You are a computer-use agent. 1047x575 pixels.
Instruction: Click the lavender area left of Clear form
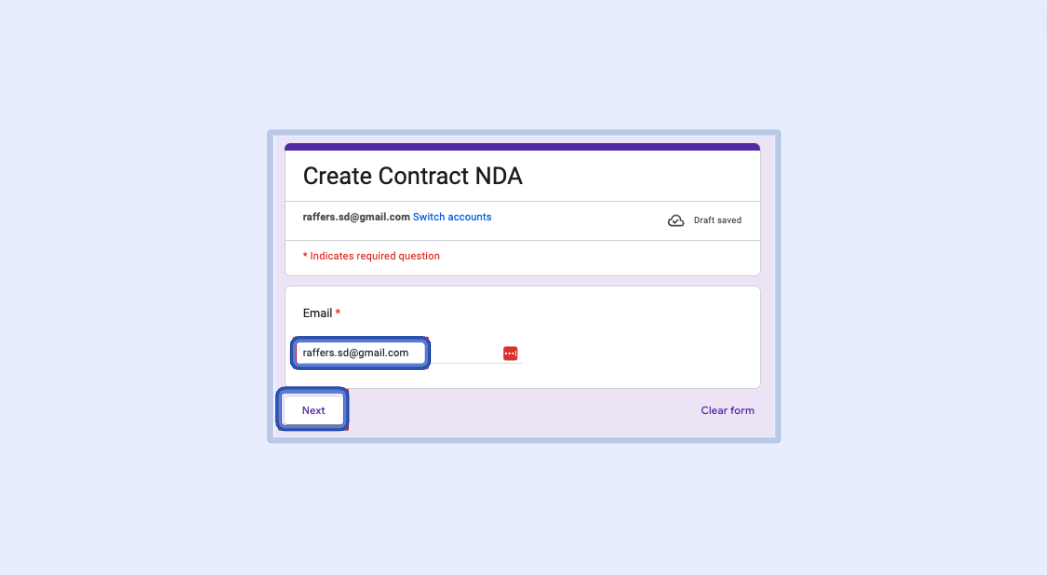(520, 411)
